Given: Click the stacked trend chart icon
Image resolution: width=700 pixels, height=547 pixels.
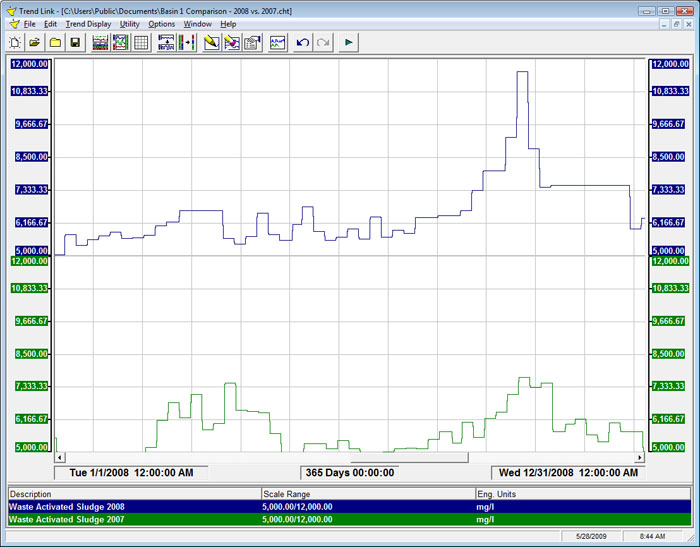Looking at the screenshot, I should (100, 43).
